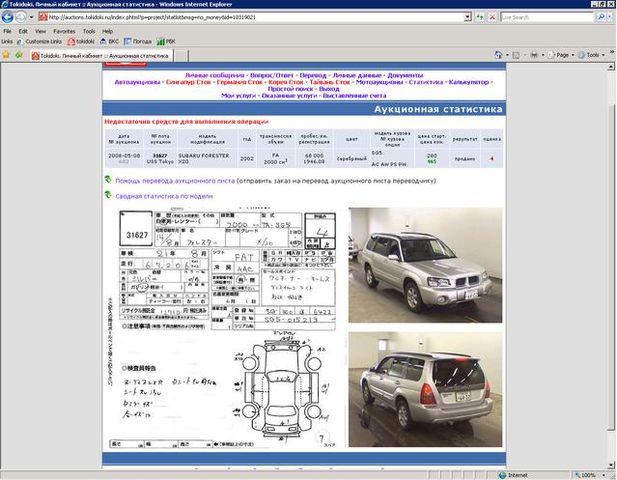Click green arrow icon beside Помощь перевода
Screen dimensions: 617x480
(108, 180)
